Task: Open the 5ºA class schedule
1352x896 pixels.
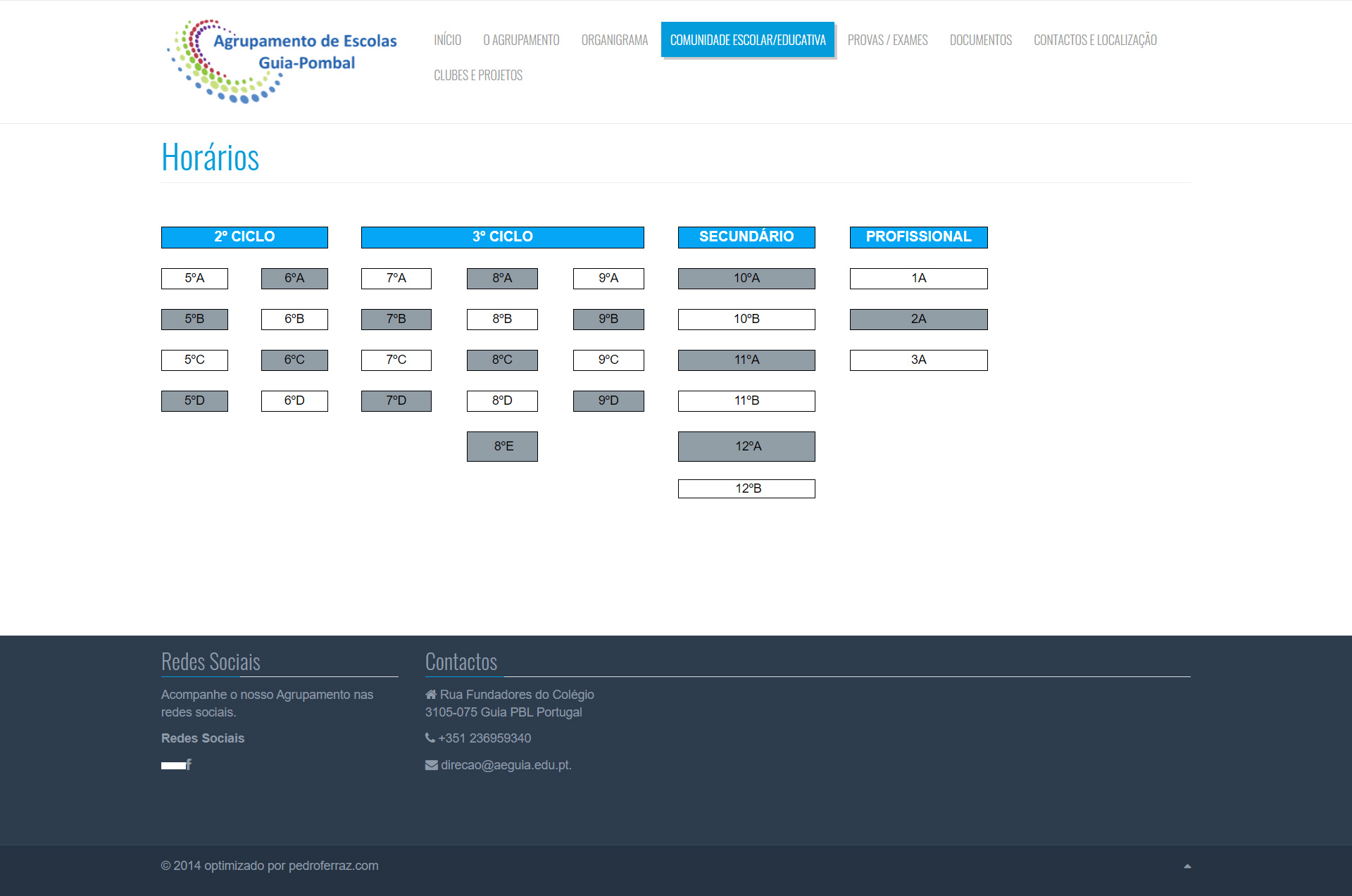Action: point(194,278)
